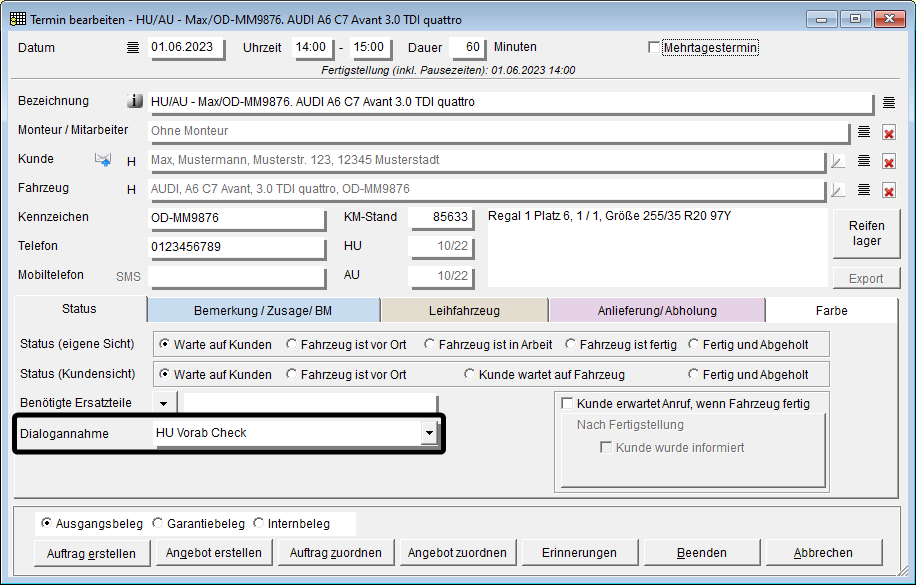Click the Ohne Monteur field
916x585 pixels.
tap(498, 131)
